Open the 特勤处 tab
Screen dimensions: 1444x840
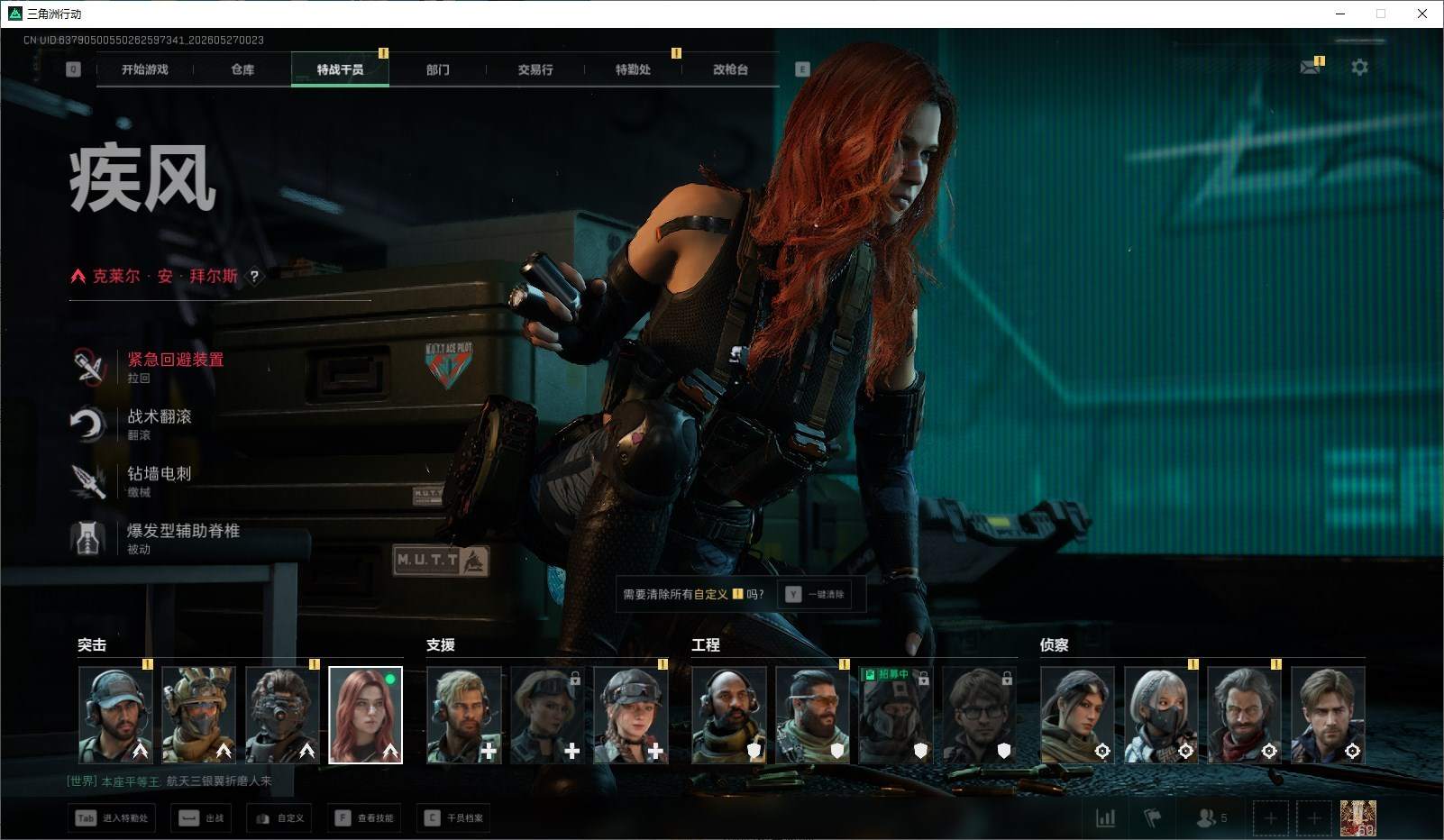[633, 69]
